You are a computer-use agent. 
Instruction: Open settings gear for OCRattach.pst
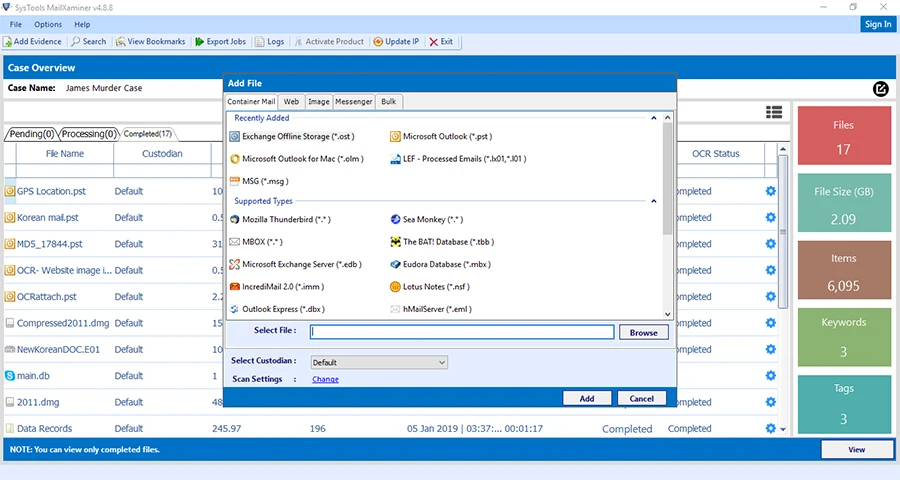(x=770, y=296)
